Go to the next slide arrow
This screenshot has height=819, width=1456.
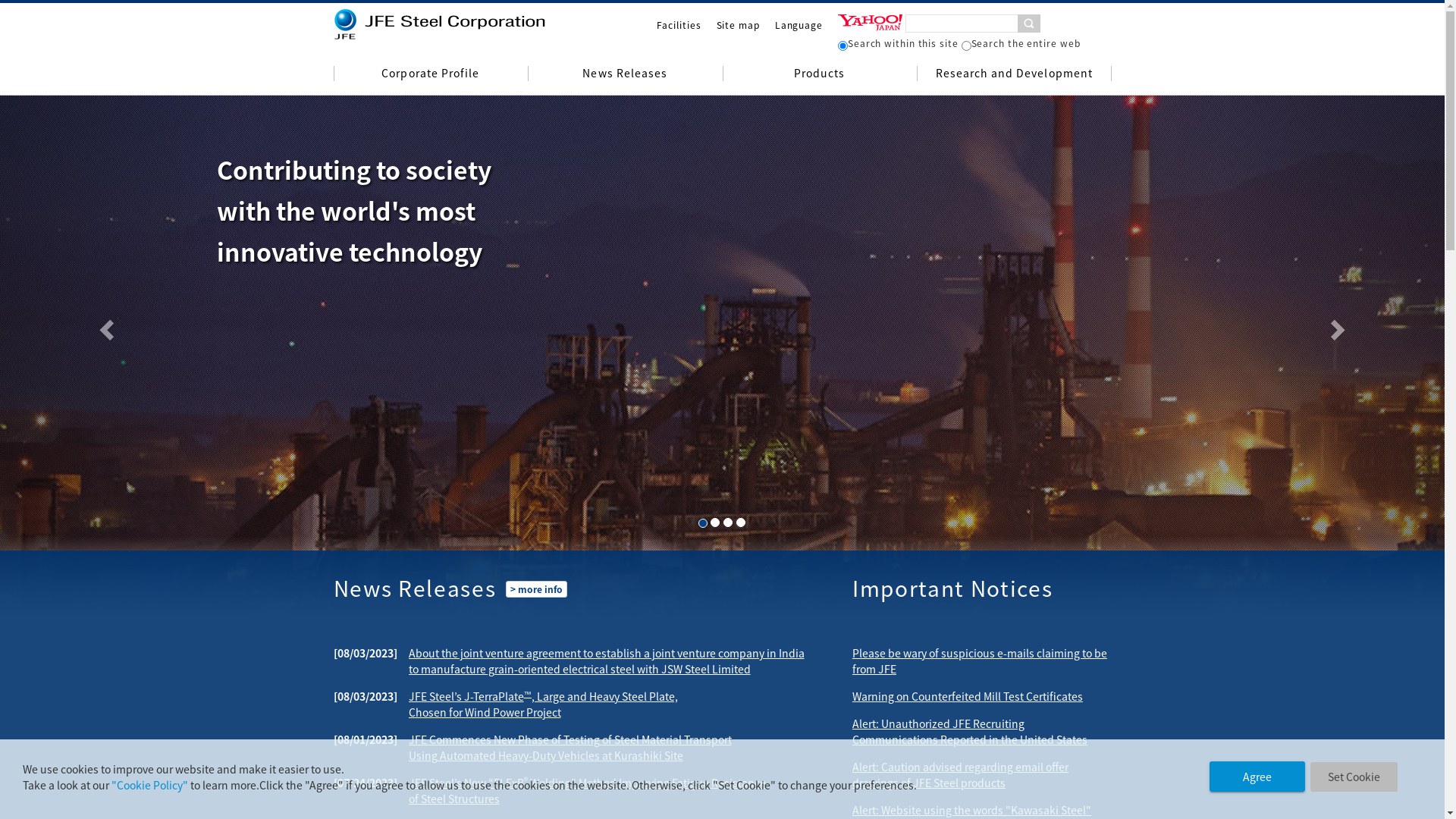click(1338, 330)
